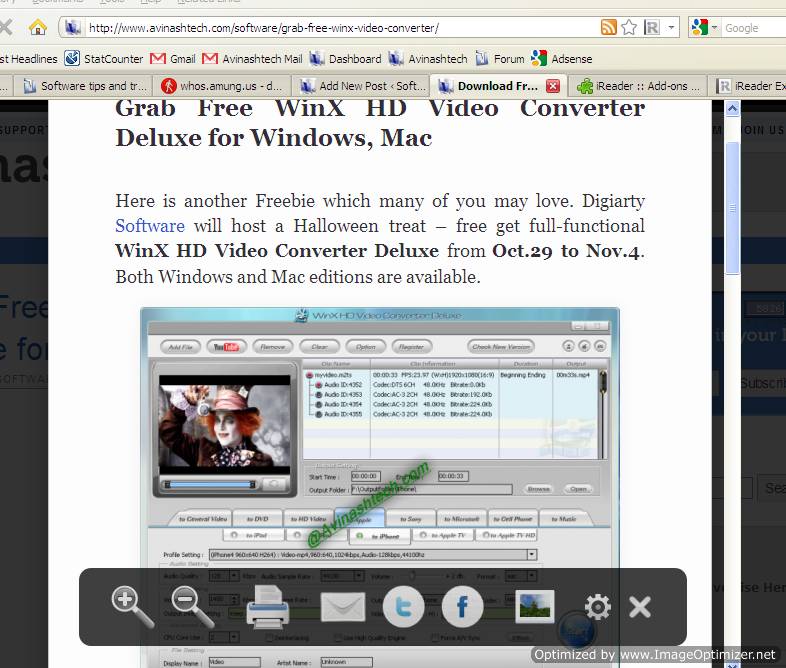Open search engine selector dropdown
This screenshot has width=786, height=668.
tap(714, 27)
